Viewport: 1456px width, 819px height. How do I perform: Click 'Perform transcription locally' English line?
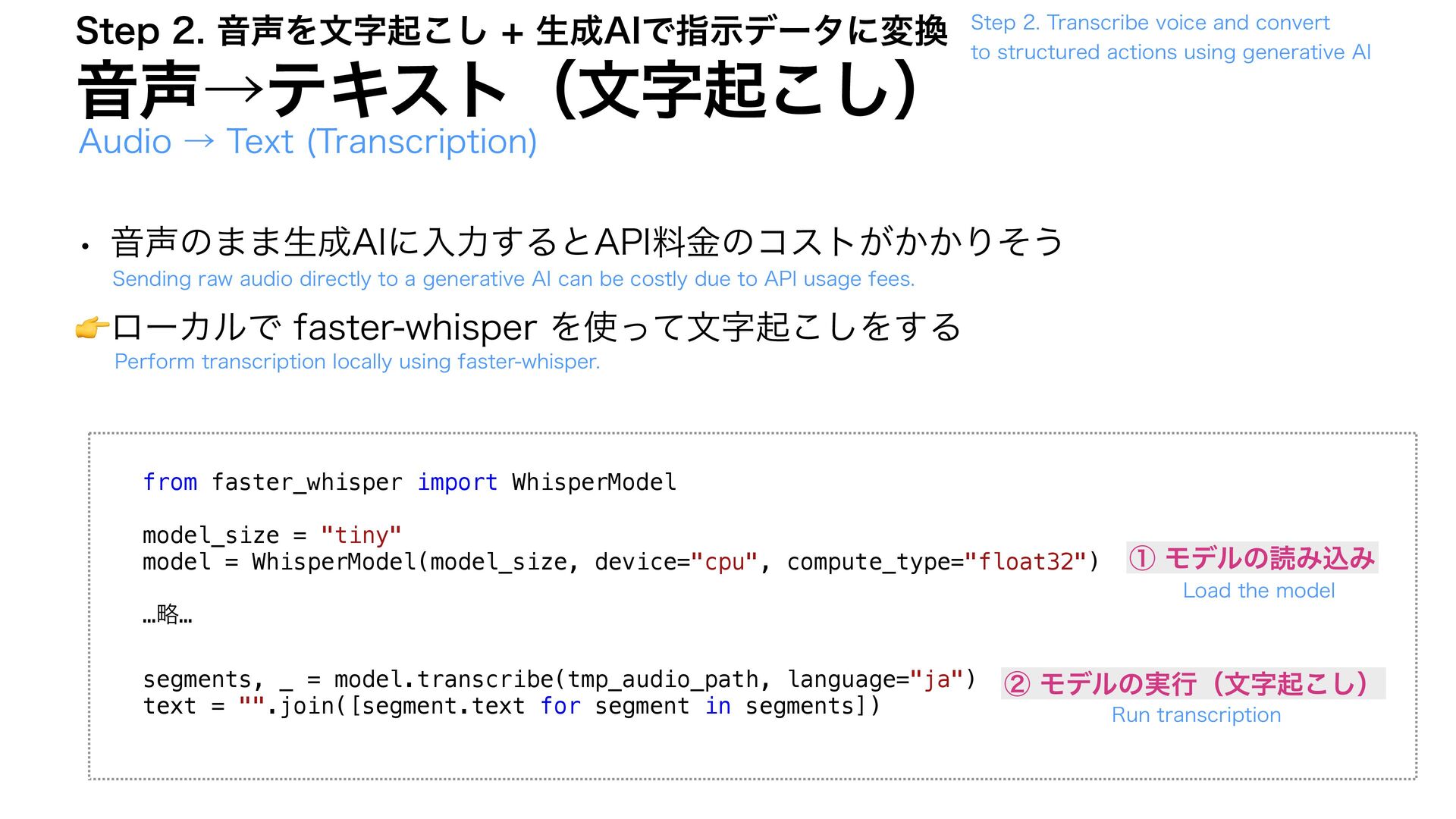356,362
